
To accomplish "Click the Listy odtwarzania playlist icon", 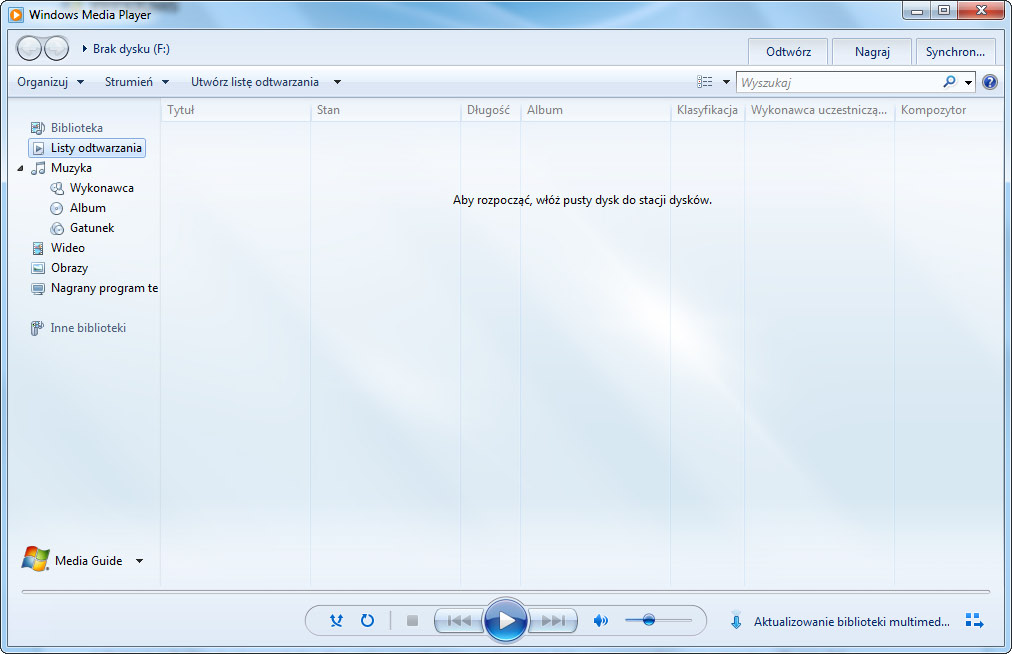I will [x=38, y=148].
